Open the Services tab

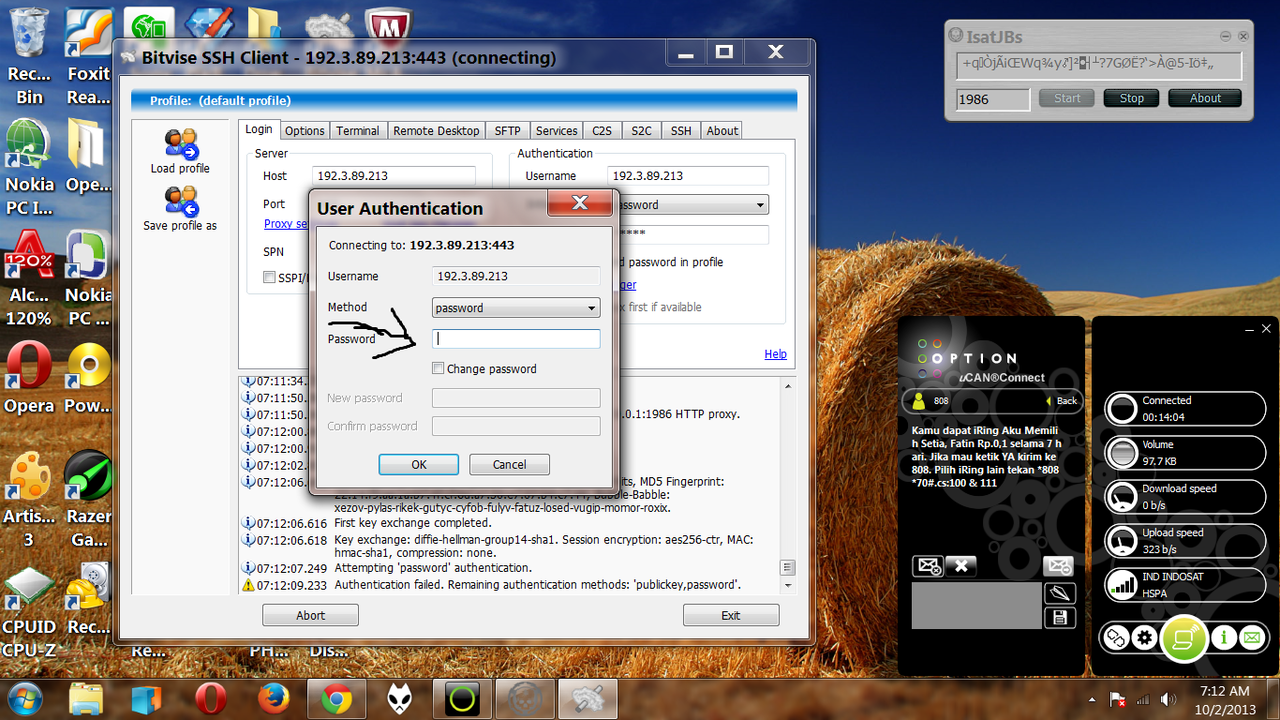(556, 131)
